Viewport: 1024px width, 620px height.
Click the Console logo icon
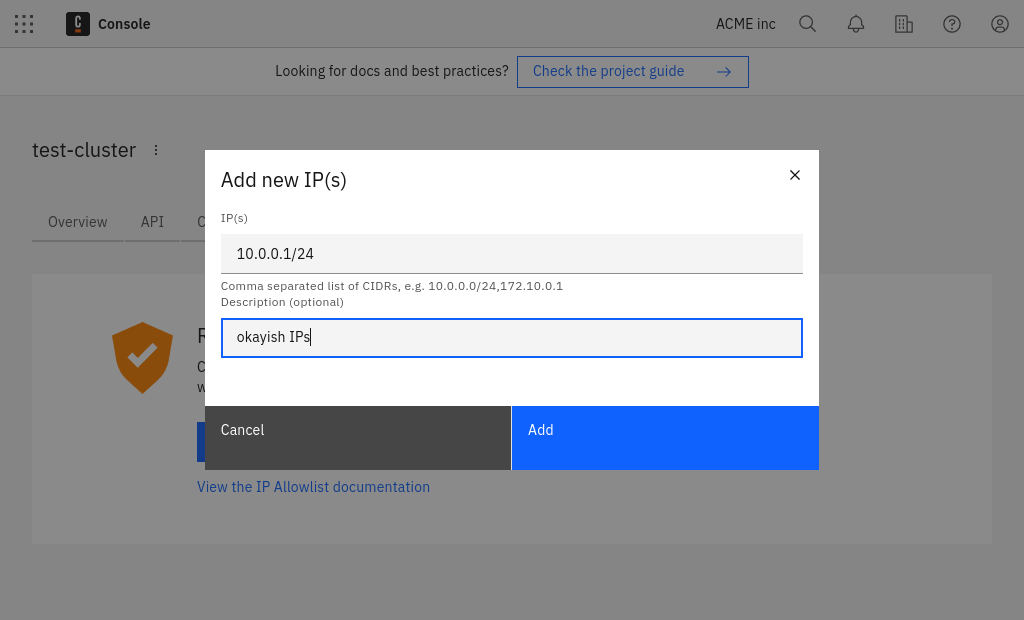78,24
